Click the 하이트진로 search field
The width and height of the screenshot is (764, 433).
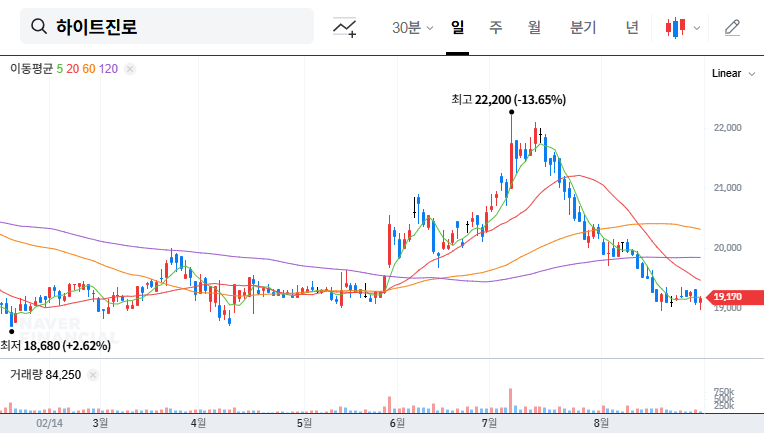tap(167, 26)
